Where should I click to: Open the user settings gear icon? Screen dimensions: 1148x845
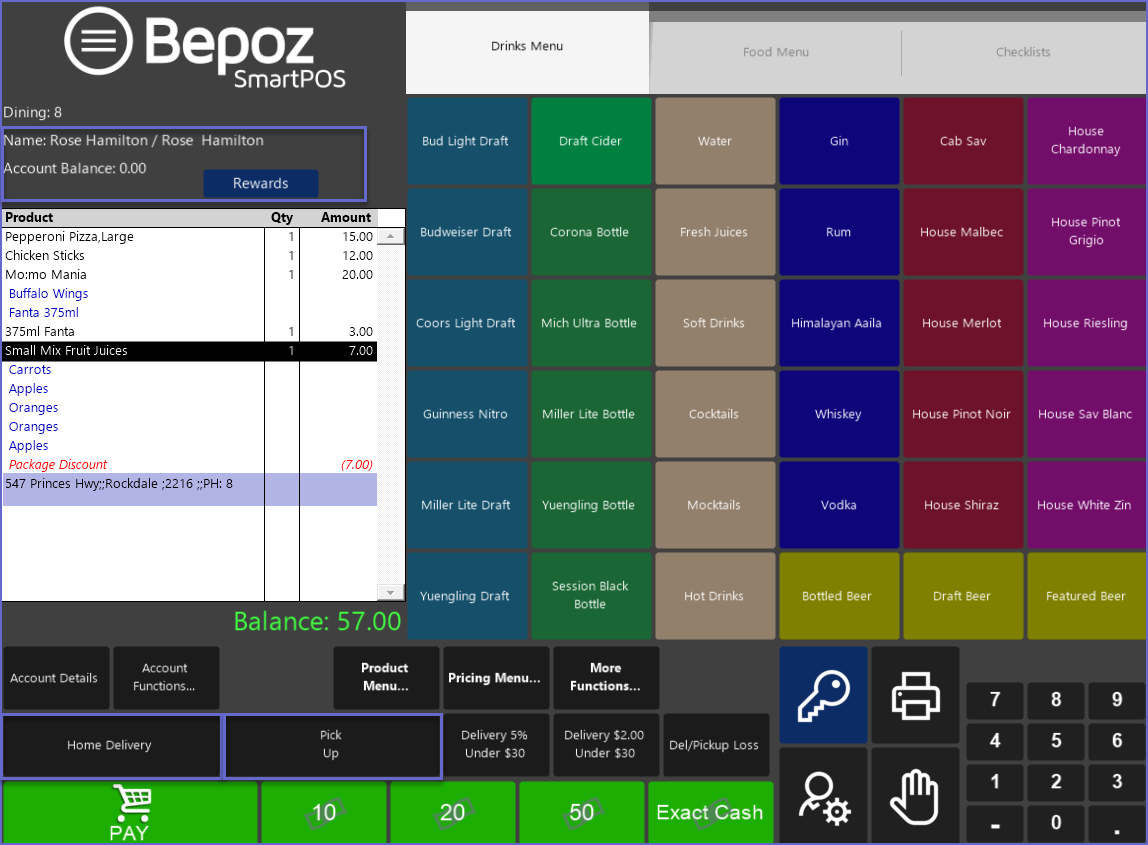point(824,796)
